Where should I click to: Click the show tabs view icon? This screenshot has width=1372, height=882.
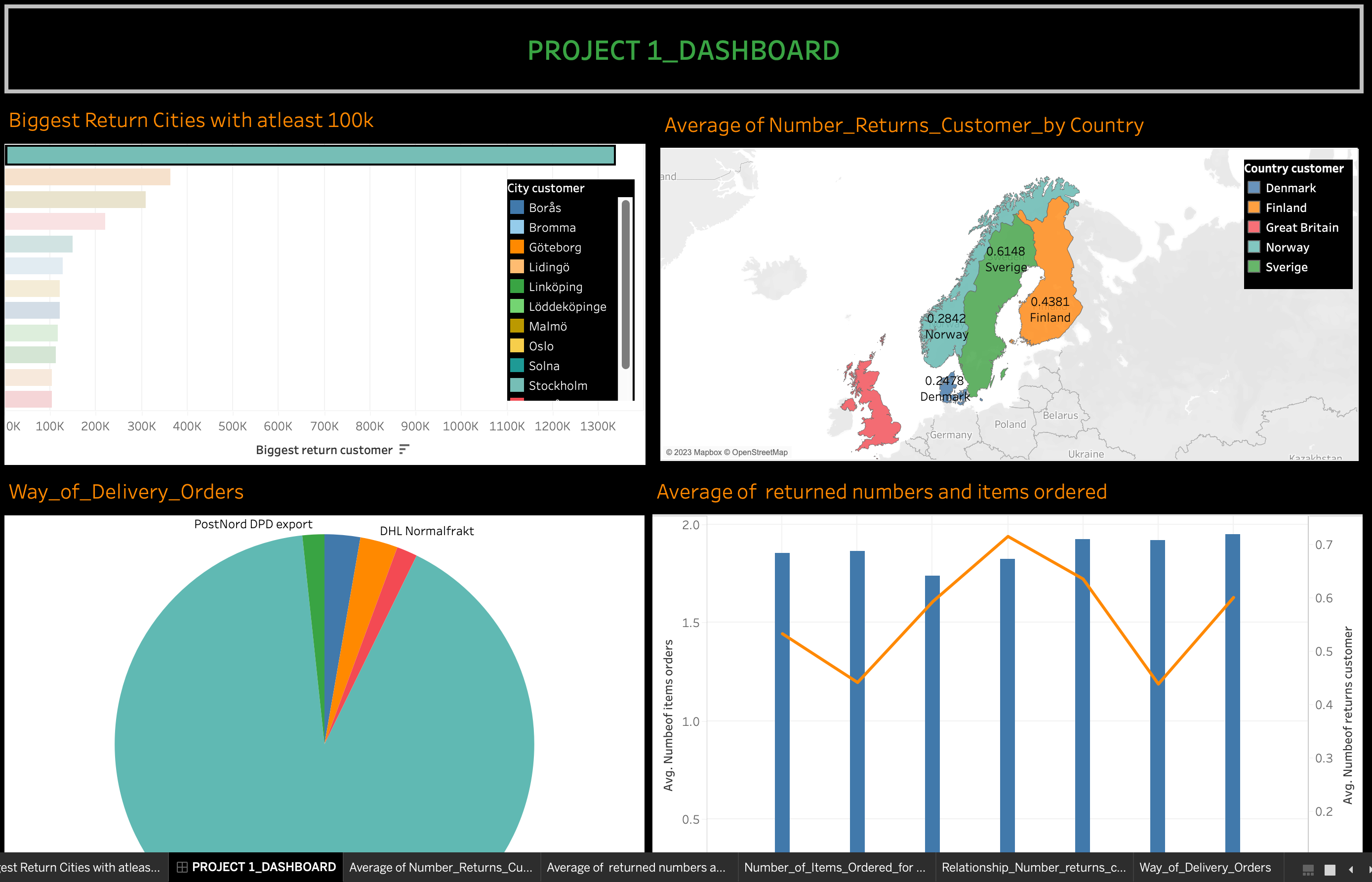[x=1330, y=870]
